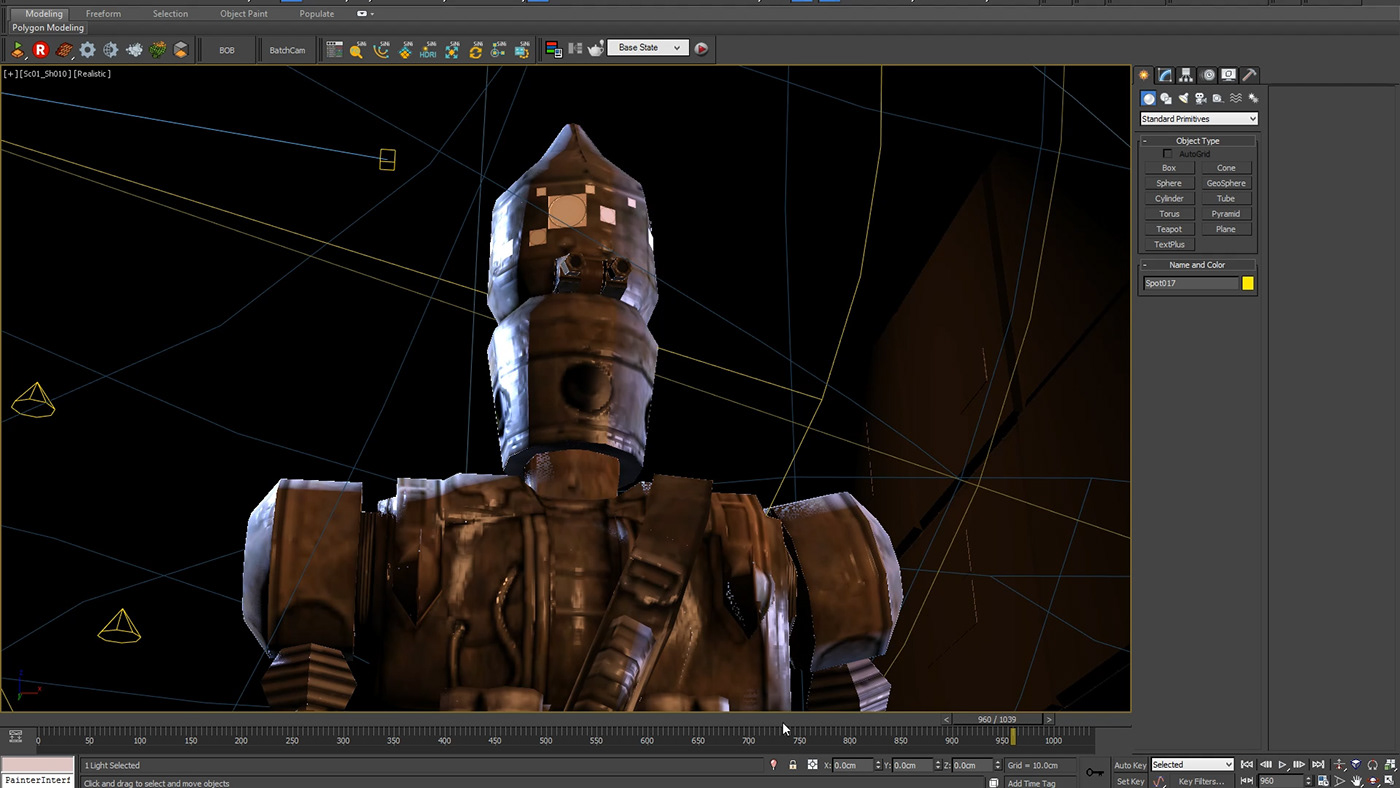Enable the AutoGrid checkbox
Image resolution: width=1400 pixels, height=788 pixels.
[1168, 154]
